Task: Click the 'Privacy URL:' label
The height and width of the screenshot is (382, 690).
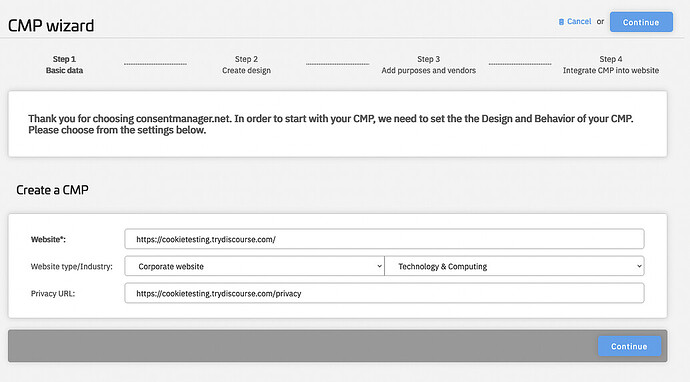Action: tap(53, 294)
